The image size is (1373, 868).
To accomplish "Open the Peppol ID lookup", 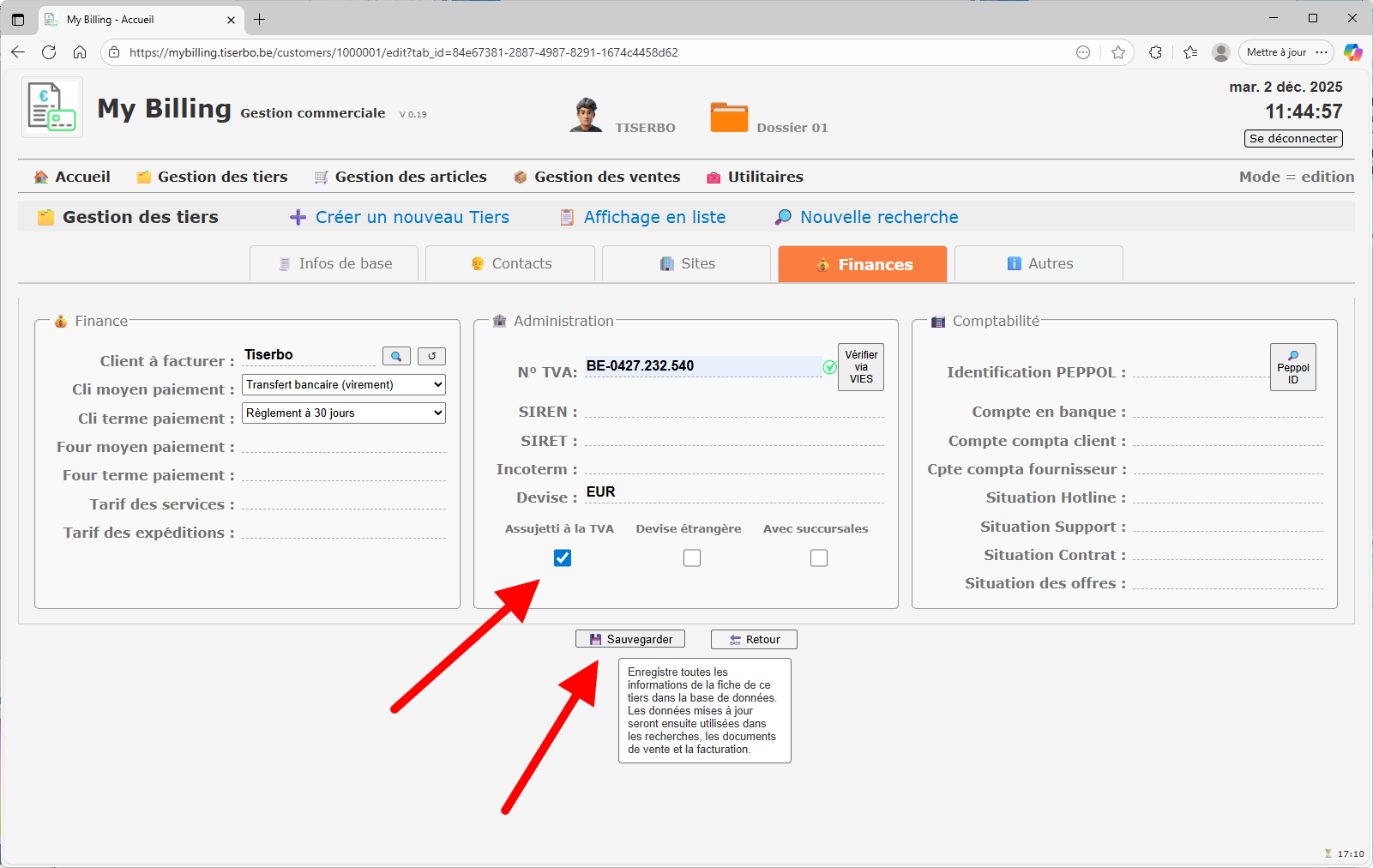I will tap(1292, 366).
